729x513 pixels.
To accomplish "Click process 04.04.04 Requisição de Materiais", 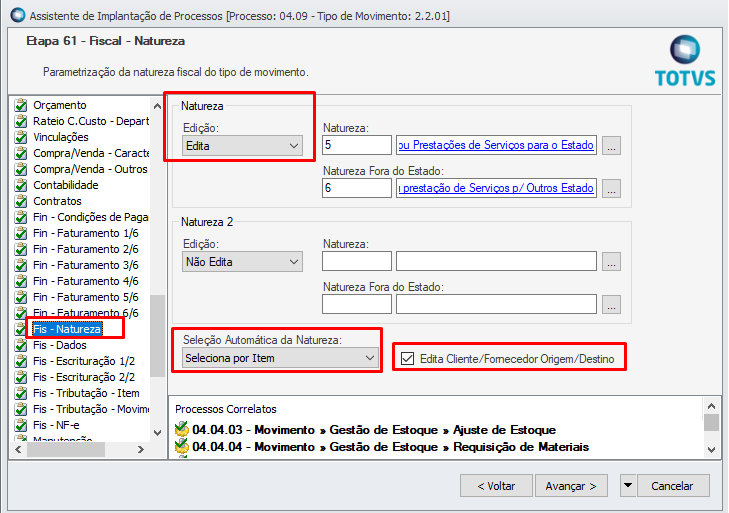I will (391, 446).
